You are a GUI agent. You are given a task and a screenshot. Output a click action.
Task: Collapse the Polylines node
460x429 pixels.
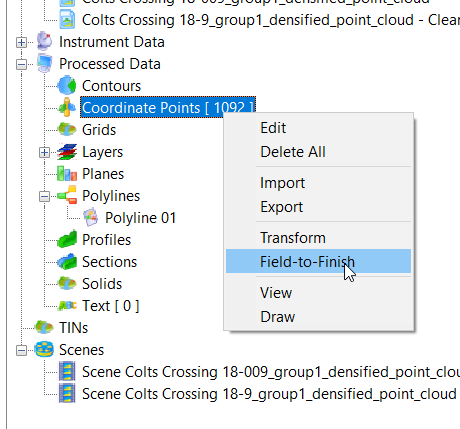click(44, 196)
